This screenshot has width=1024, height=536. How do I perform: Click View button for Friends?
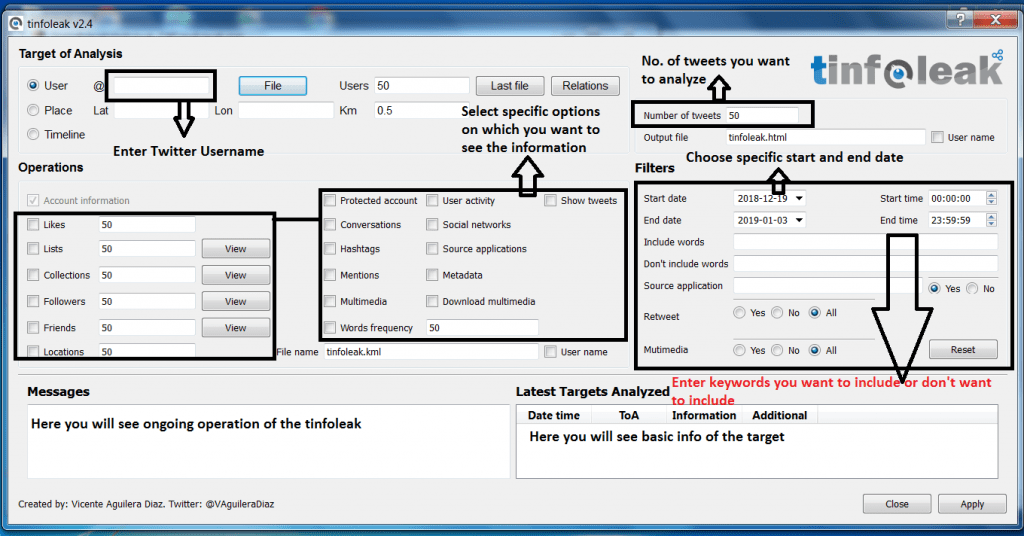tap(236, 327)
